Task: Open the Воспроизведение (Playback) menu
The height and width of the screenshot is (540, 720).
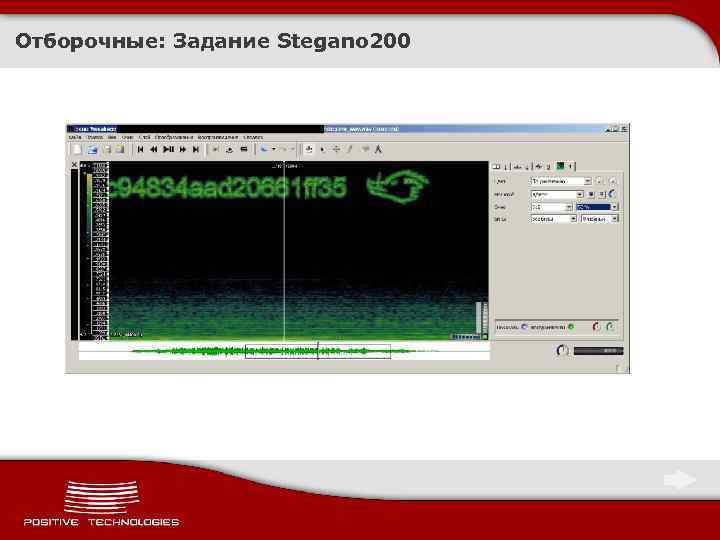Action: (x=218, y=137)
